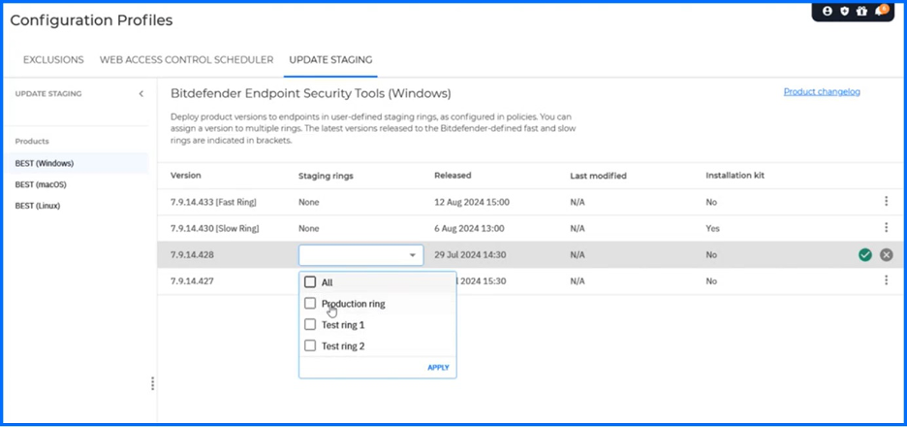The height and width of the screenshot is (428, 908).
Task: Open the user account icon
Action: [x=827, y=11]
